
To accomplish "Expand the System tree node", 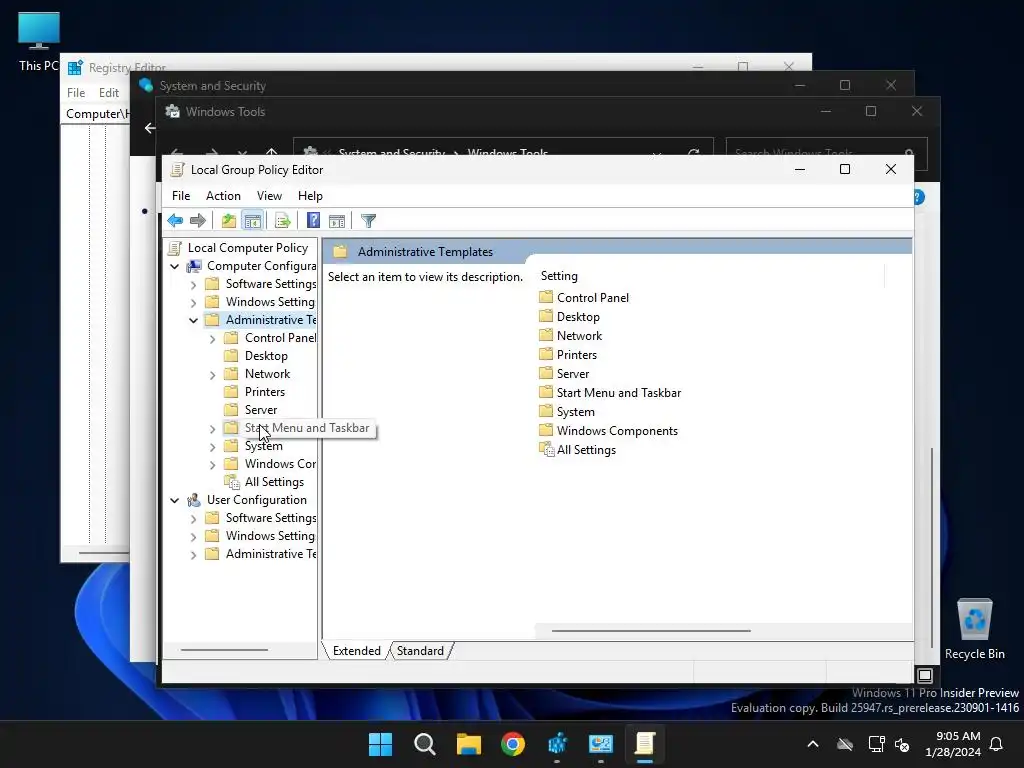I will [x=212, y=447].
